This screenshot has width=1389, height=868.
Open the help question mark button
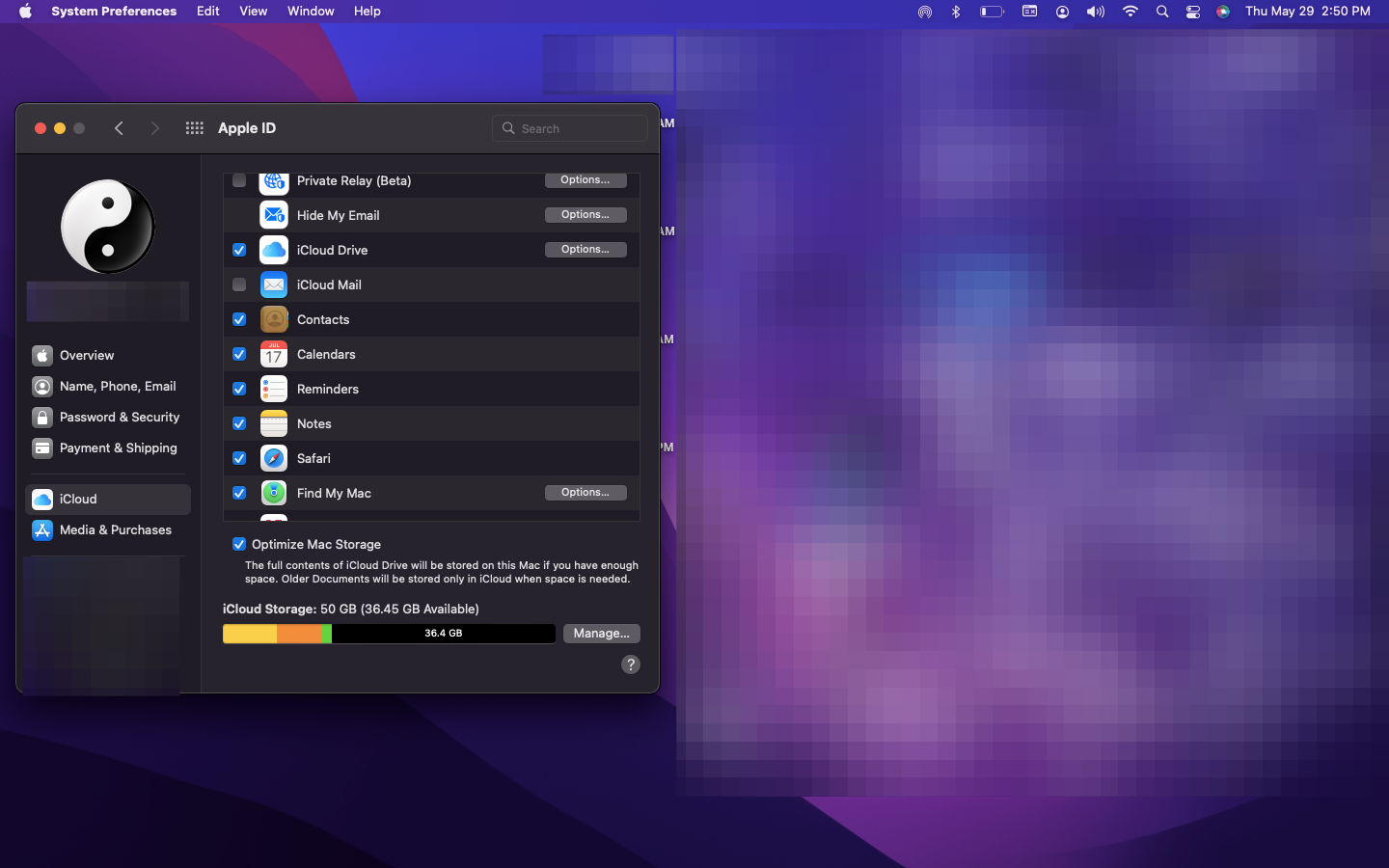tap(630, 665)
